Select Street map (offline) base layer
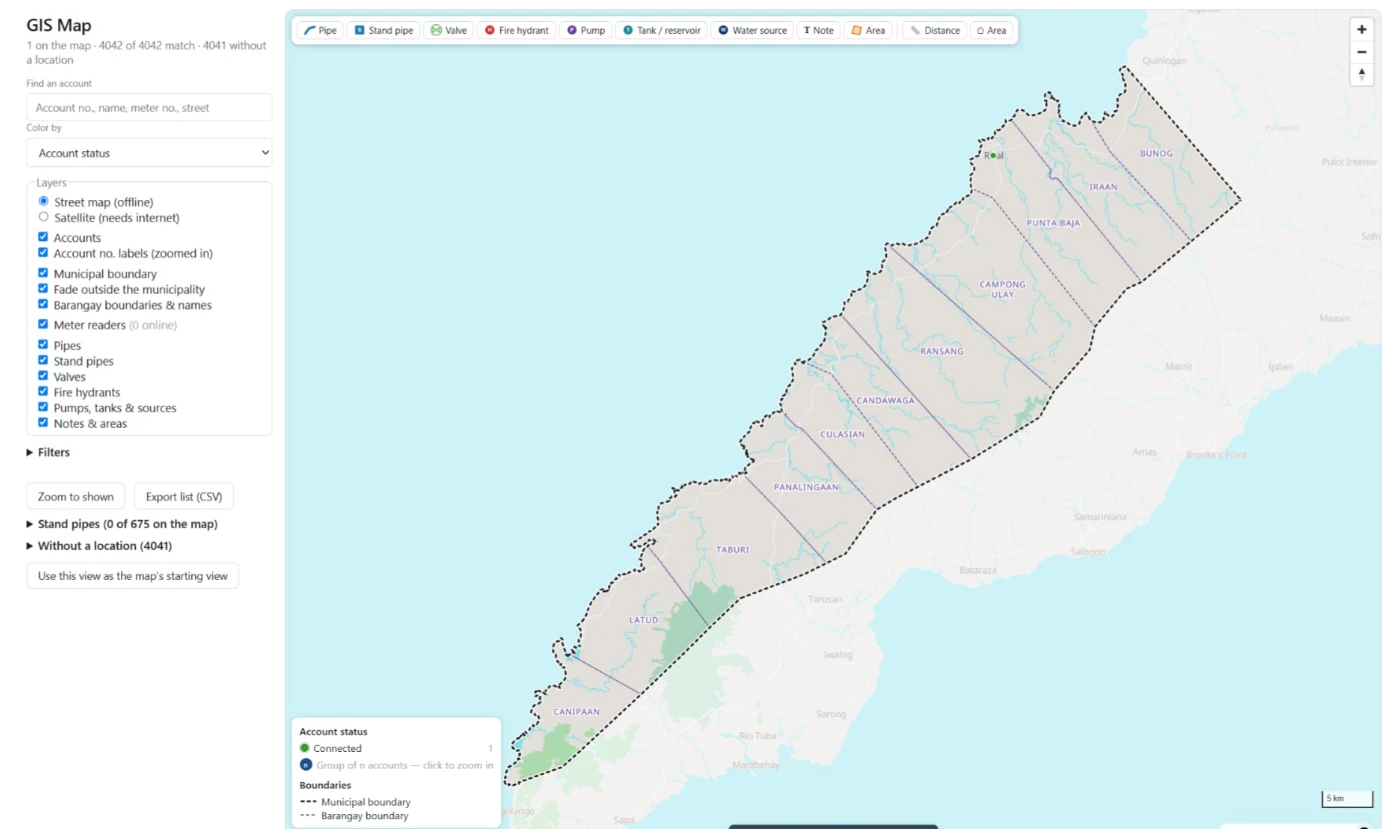Screen dimensions: 1399x829 point(43,201)
